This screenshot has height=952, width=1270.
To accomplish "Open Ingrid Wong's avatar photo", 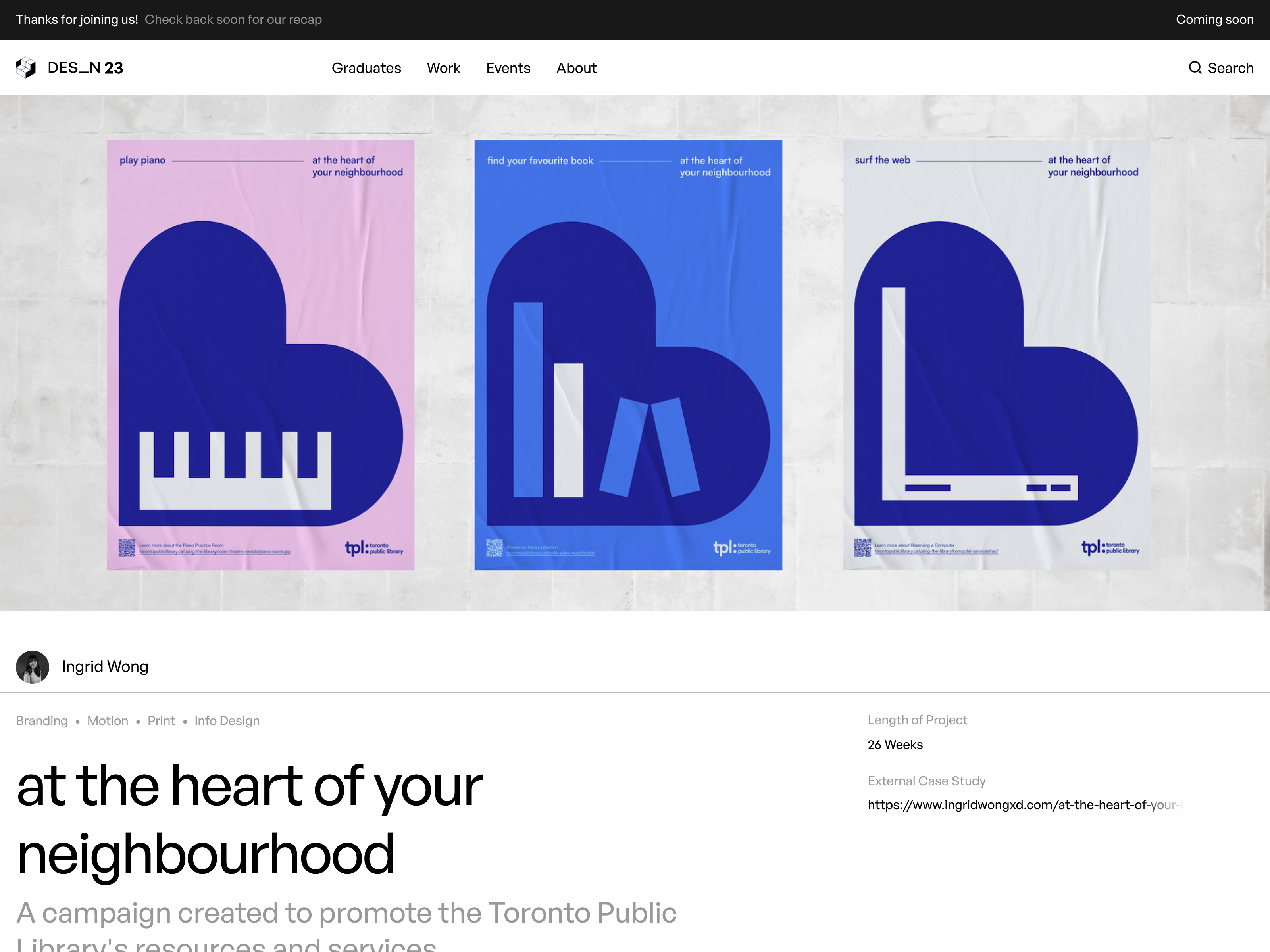I will click(x=32, y=667).
